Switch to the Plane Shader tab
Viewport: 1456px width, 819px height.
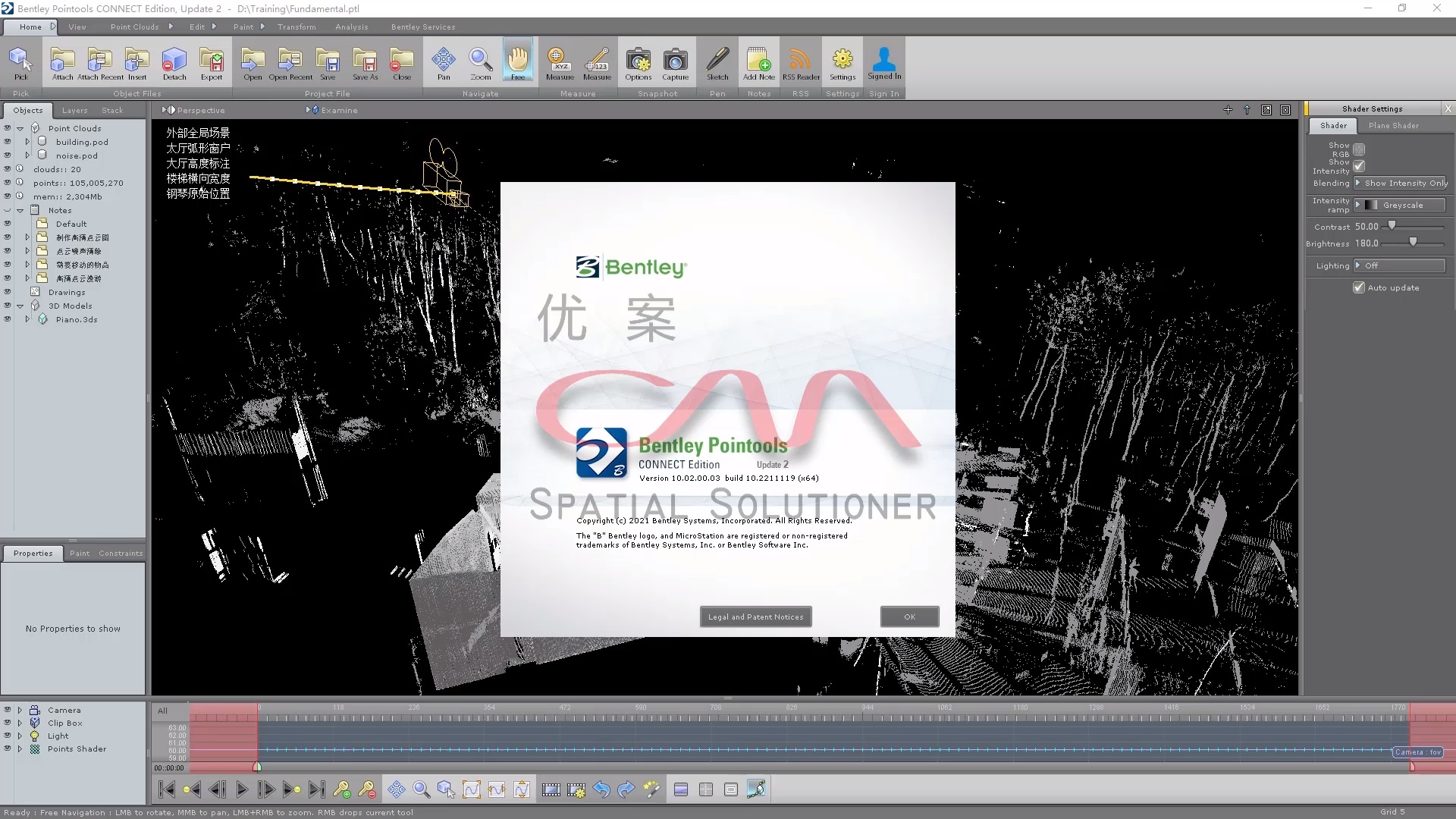(x=1393, y=125)
